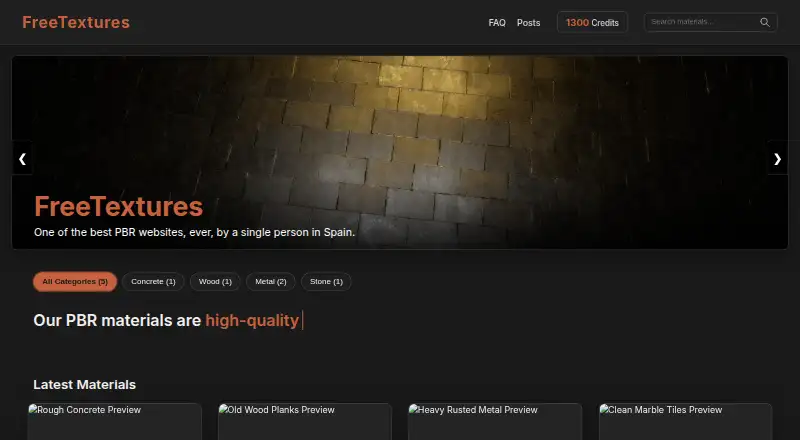
Task: Click the hero tagline about Spain
Action: pos(194,232)
